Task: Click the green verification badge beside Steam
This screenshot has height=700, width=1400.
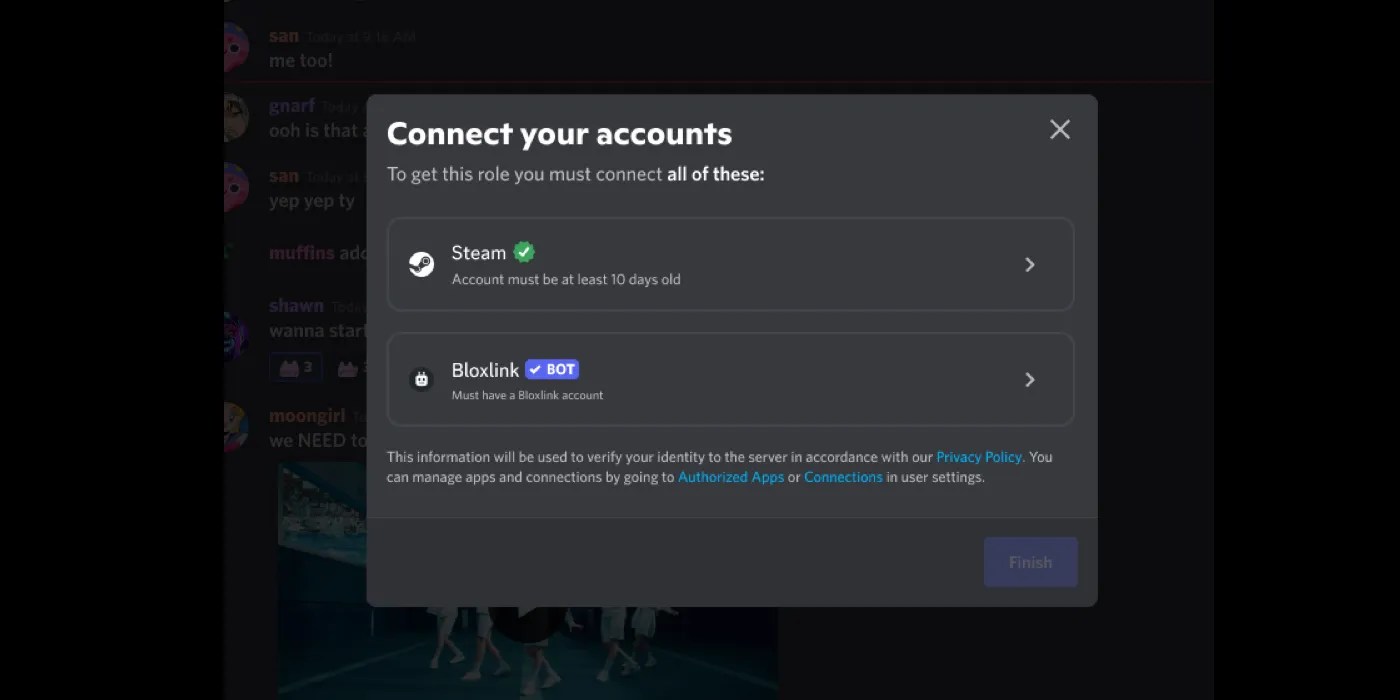Action: coord(524,251)
